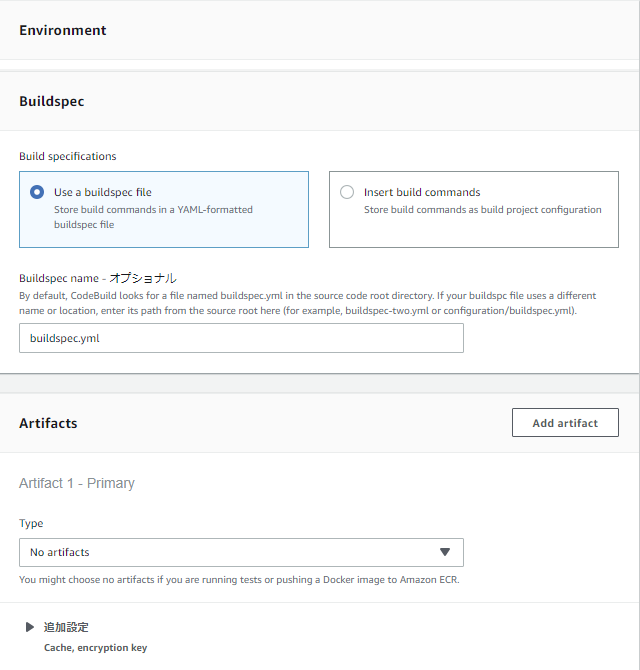Click the Buildspec section heading

point(52,101)
